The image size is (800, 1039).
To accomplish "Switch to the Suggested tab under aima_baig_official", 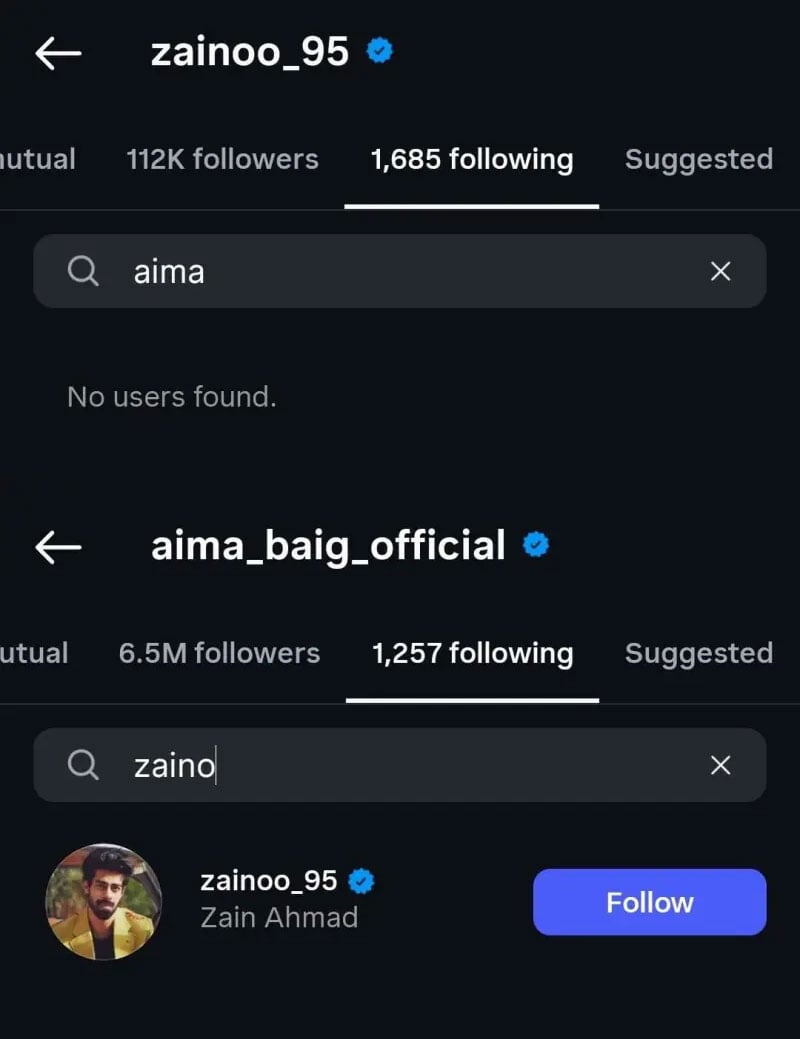I will point(698,653).
